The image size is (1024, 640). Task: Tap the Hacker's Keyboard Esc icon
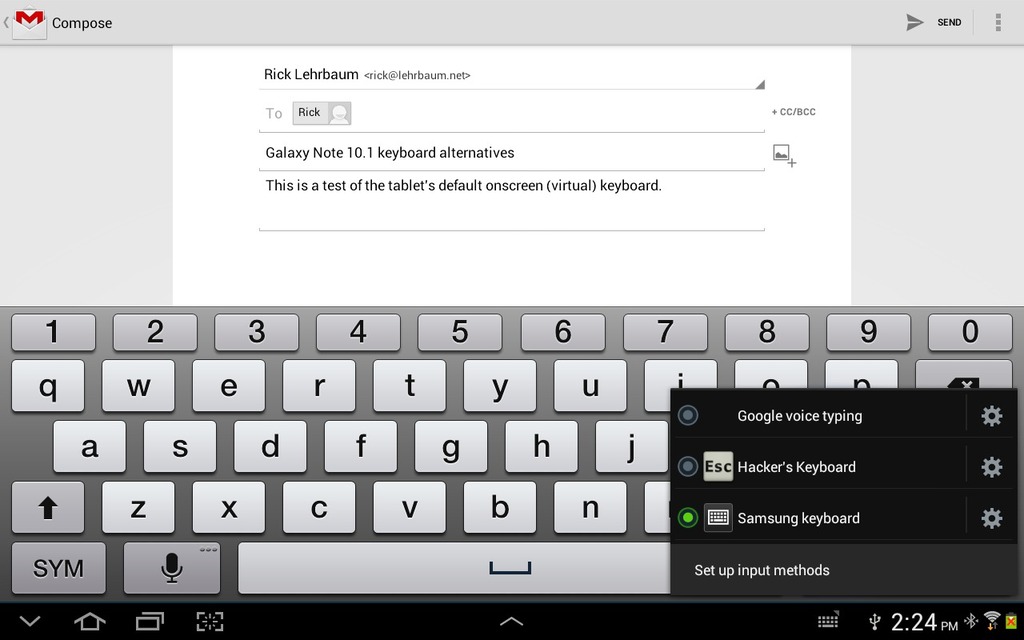click(x=718, y=466)
